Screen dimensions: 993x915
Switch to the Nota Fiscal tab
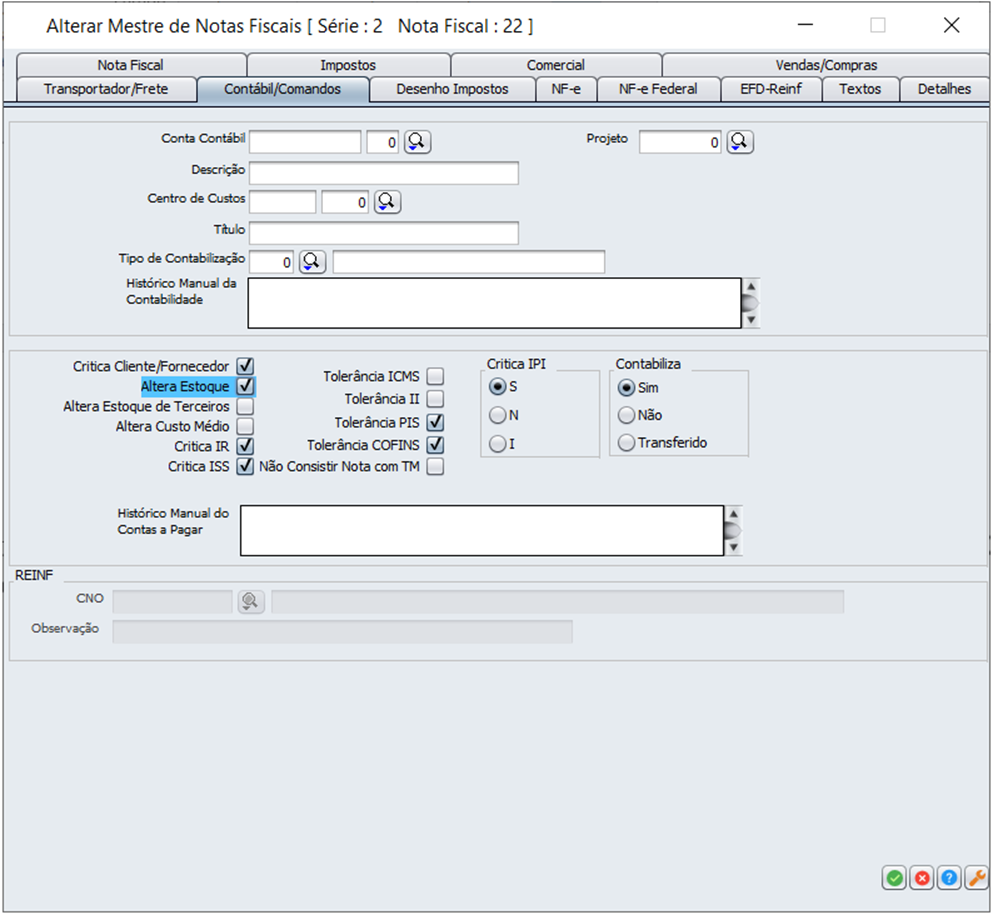[x=131, y=65]
